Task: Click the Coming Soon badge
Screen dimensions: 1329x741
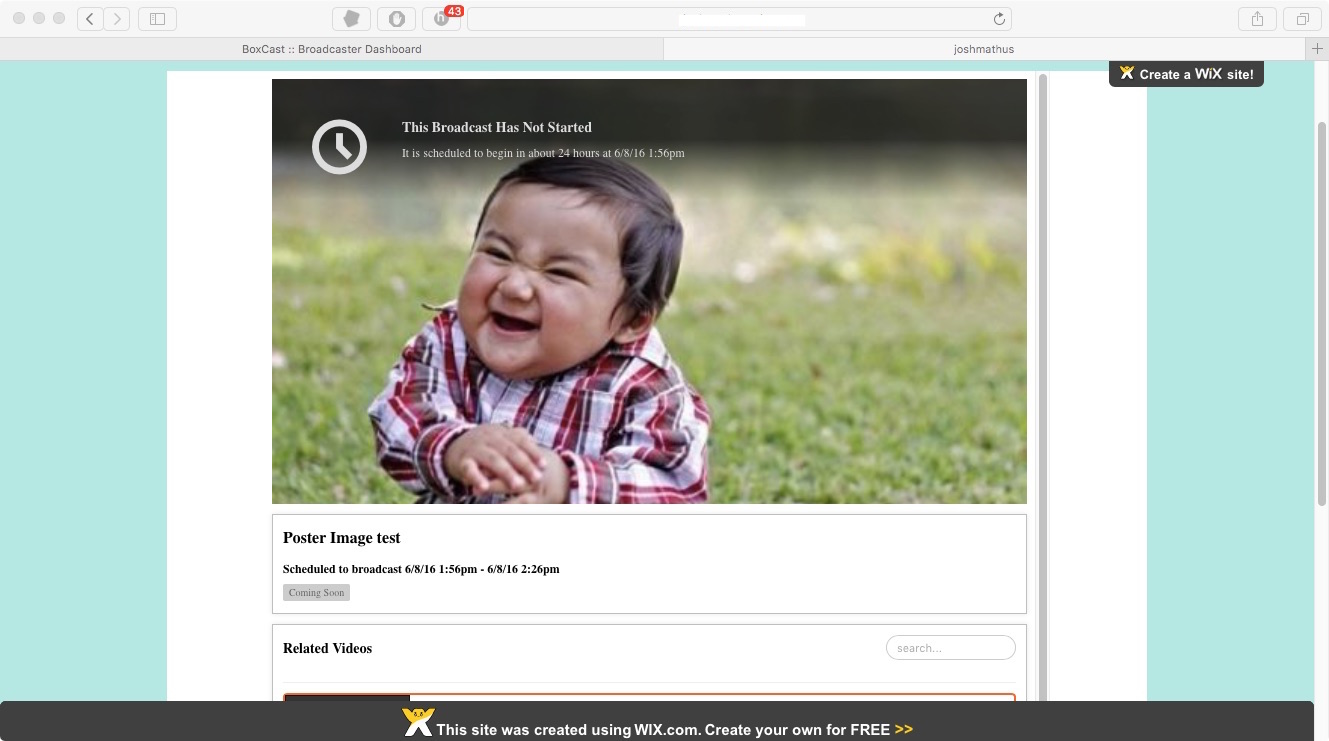Action: coord(316,593)
